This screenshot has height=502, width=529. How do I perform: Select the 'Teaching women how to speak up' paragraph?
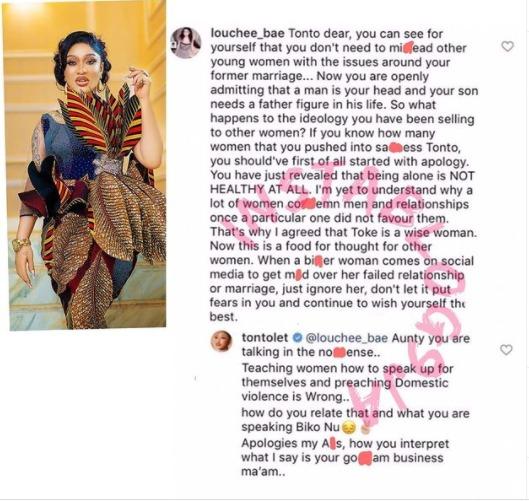[347, 382]
